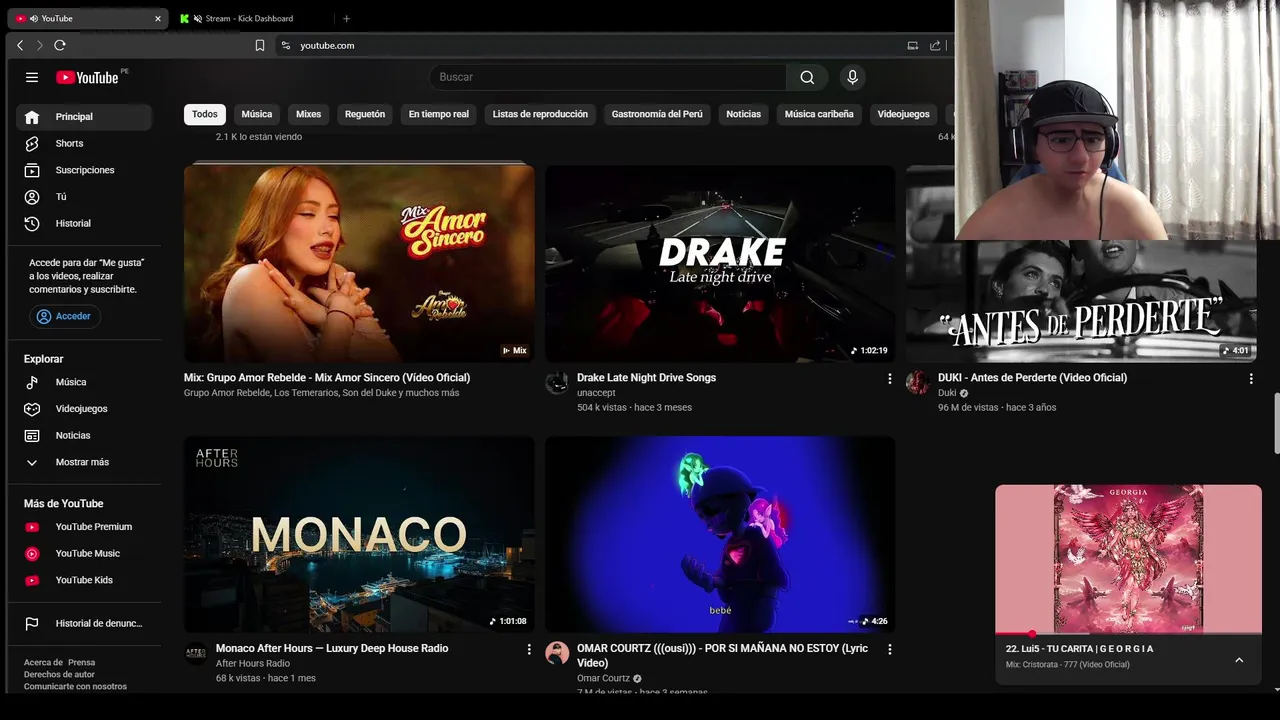Open the Drake Late night drive thumbnail

[x=720, y=263]
